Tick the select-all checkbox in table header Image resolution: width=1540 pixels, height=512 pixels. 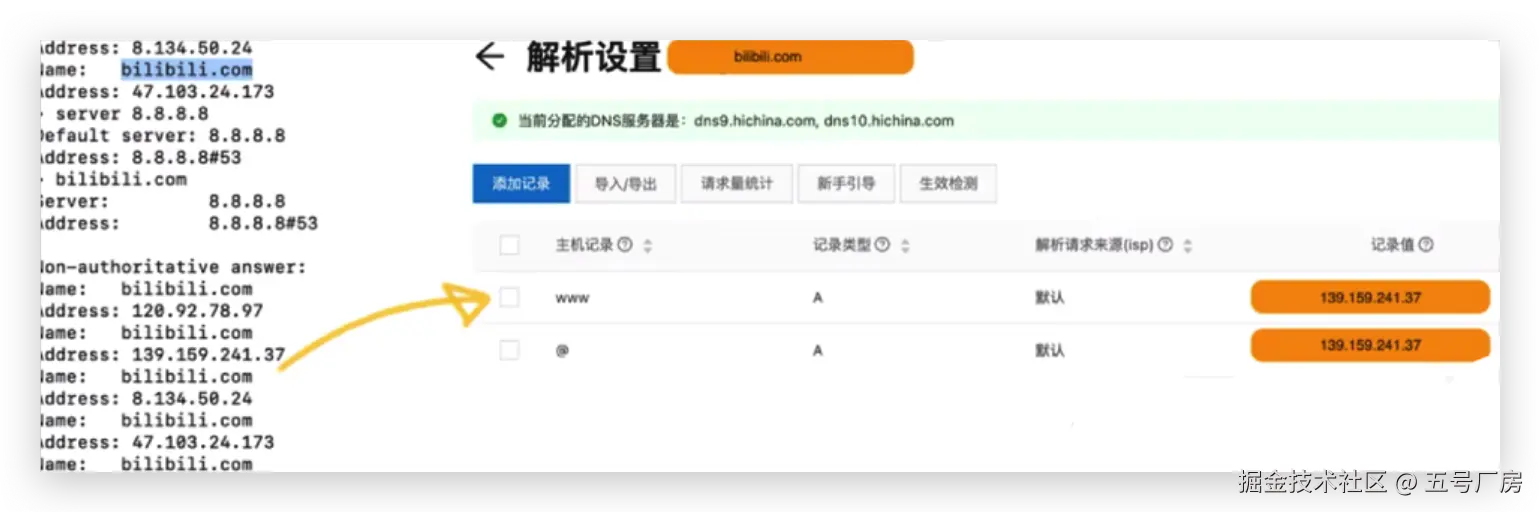coord(509,245)
